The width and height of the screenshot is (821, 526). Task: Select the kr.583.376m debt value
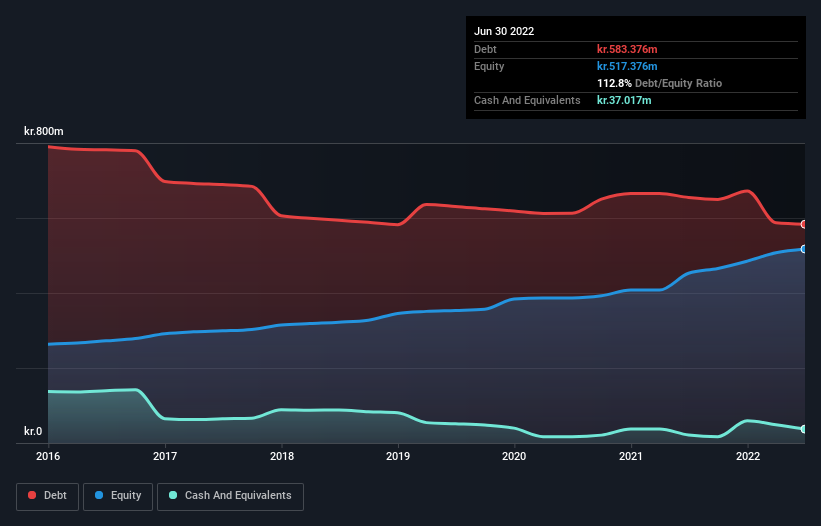pos(627,49)
